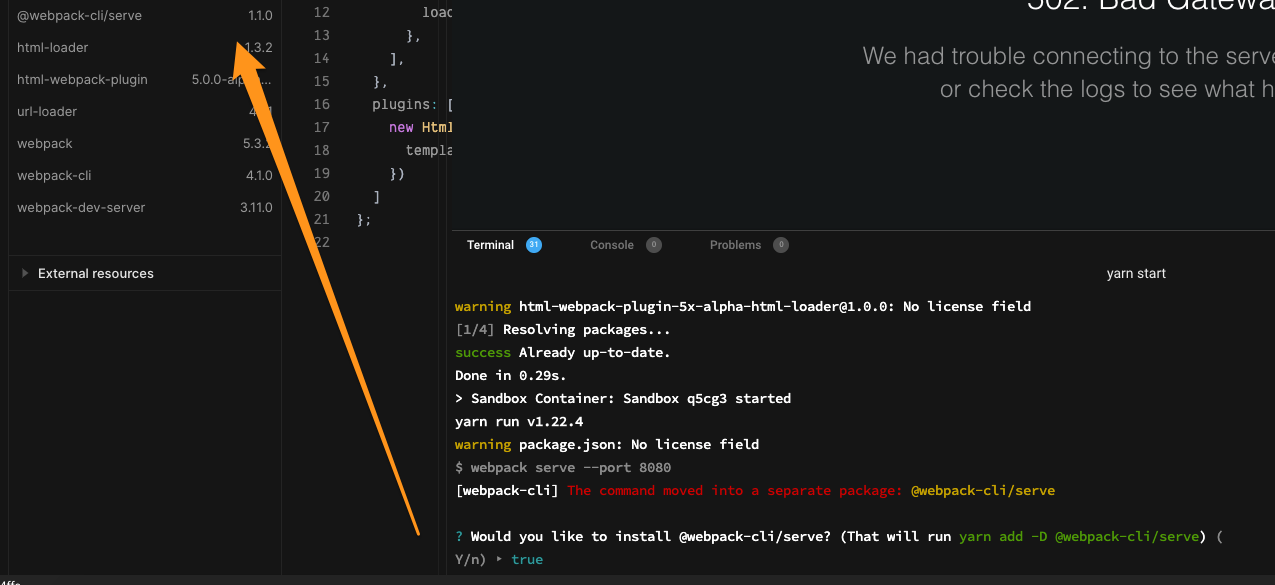Select the url-loader dependency row
Viewport: 1275px width, 585px height.
click(145, 112)
